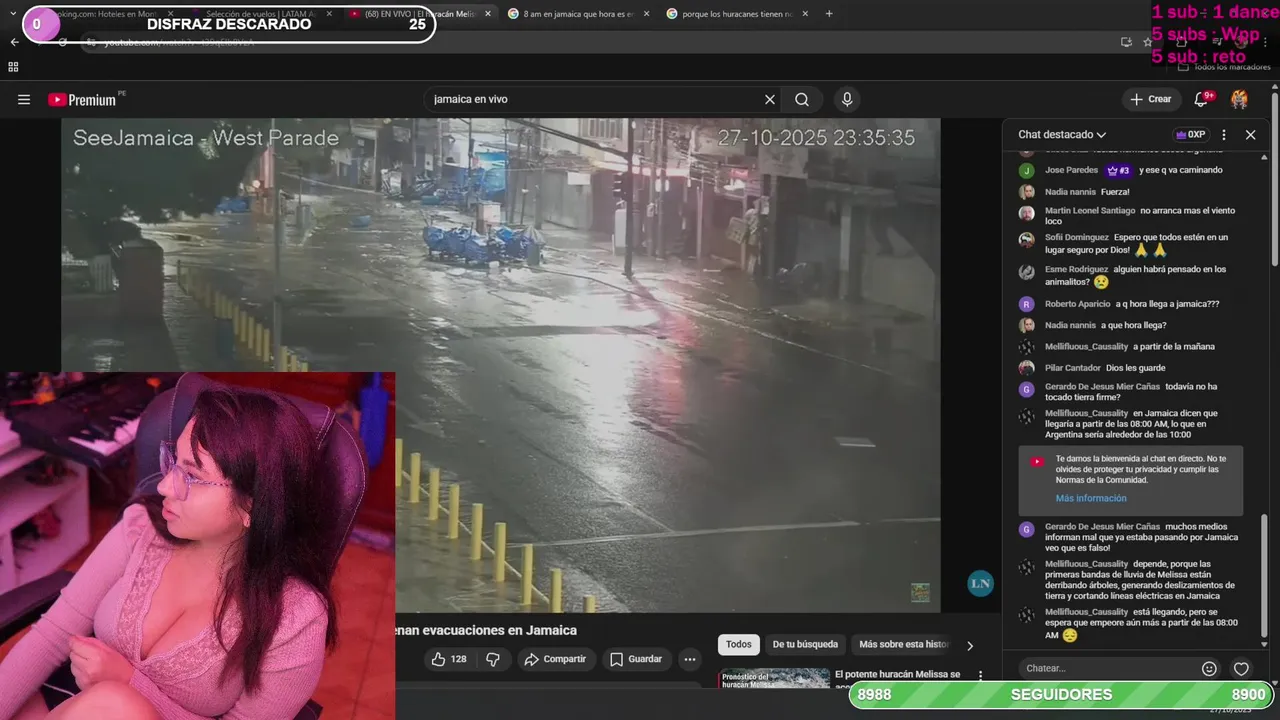The height and width of the screenshot is (720, 1280).
Task: Share the video with Compartir
Action: coord(555,659)
